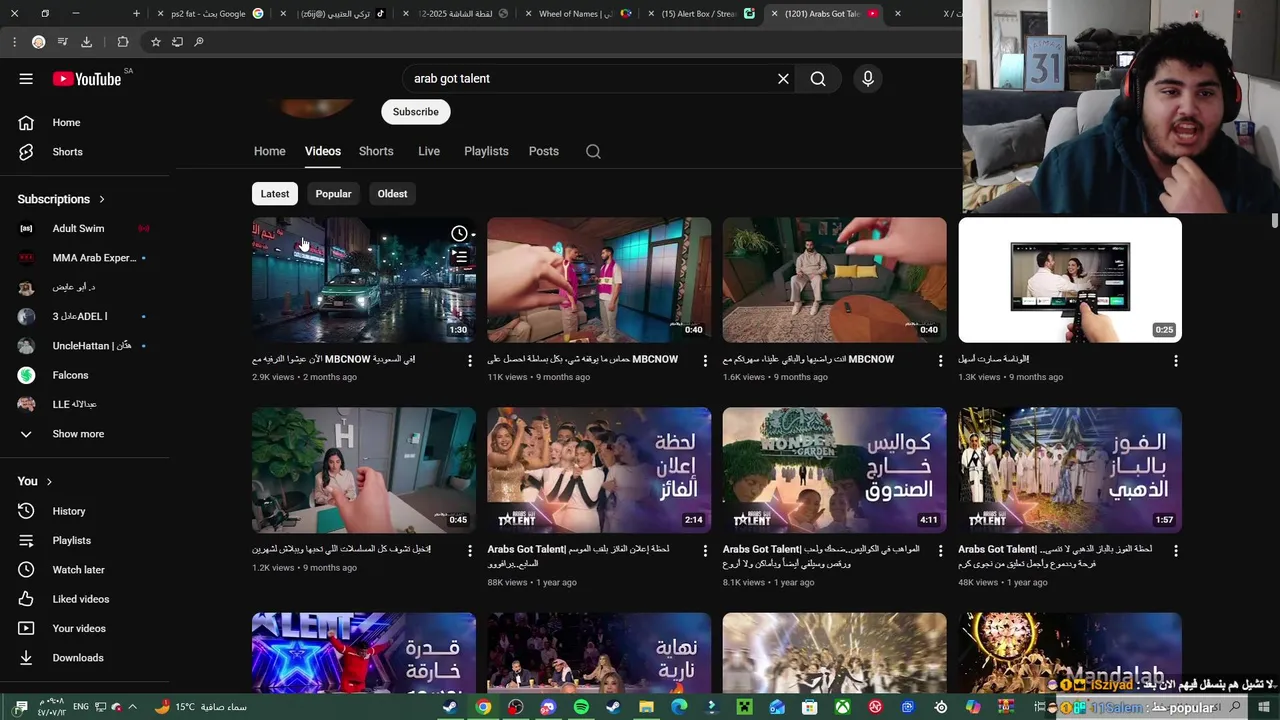Open Minecraft from the taskbar

click(x=744, y=707)
